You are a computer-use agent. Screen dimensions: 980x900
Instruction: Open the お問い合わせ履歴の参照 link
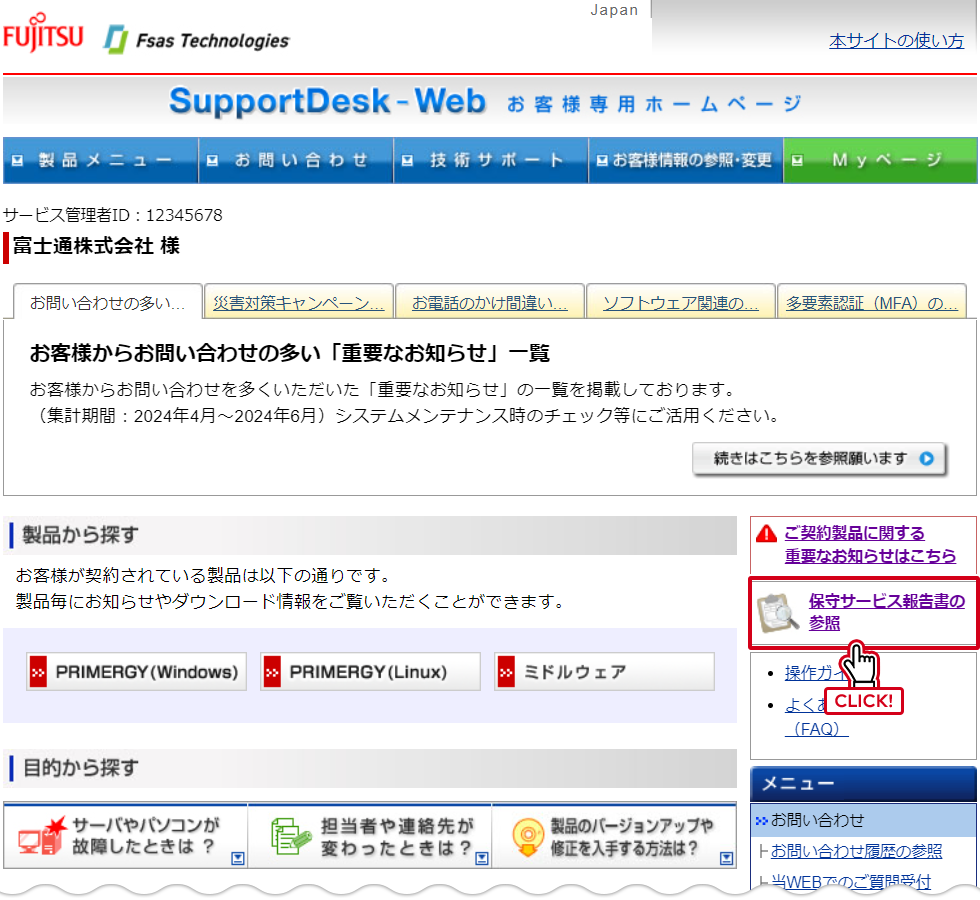(856, 851)
